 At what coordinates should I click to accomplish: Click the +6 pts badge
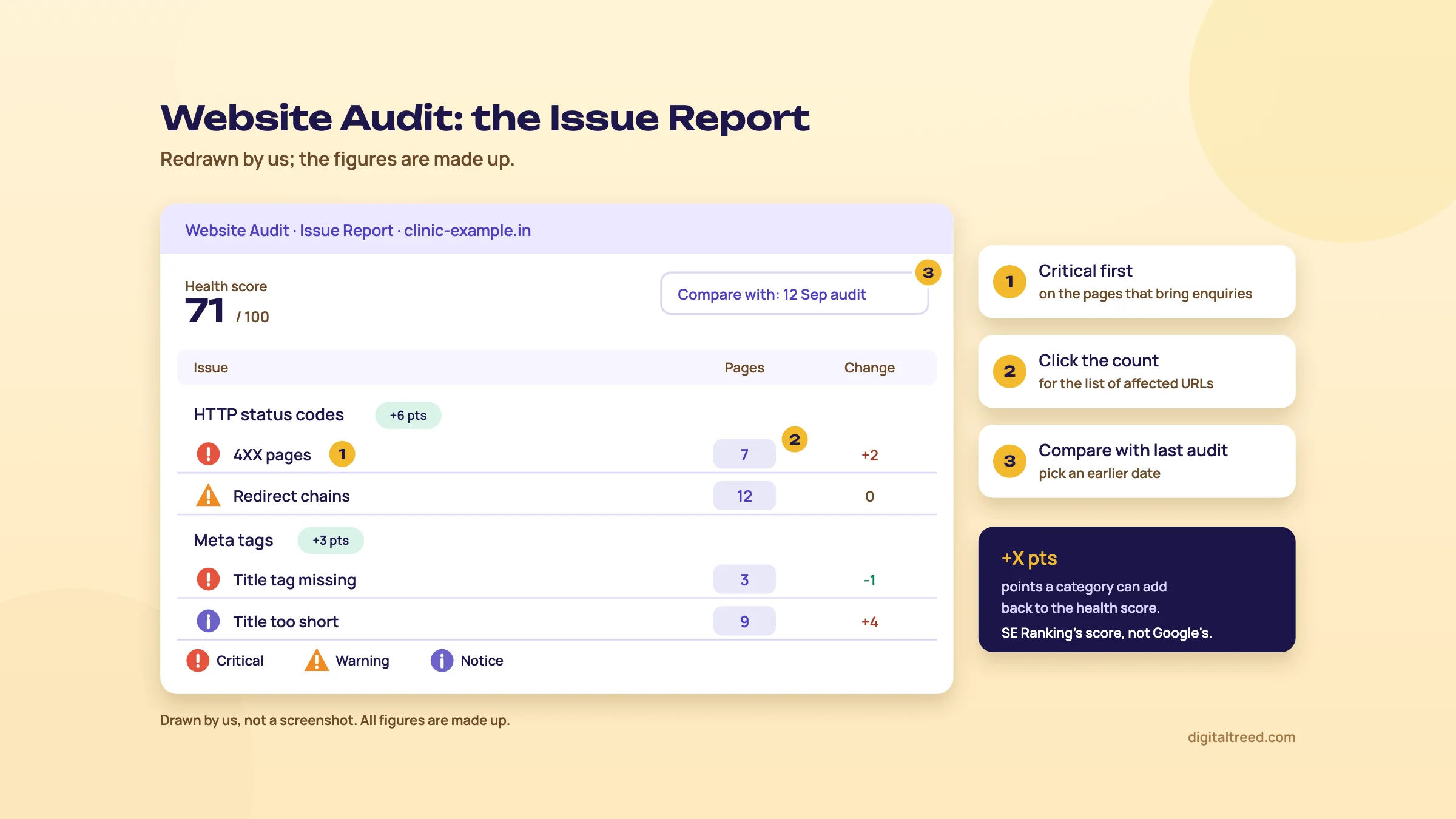408,416
